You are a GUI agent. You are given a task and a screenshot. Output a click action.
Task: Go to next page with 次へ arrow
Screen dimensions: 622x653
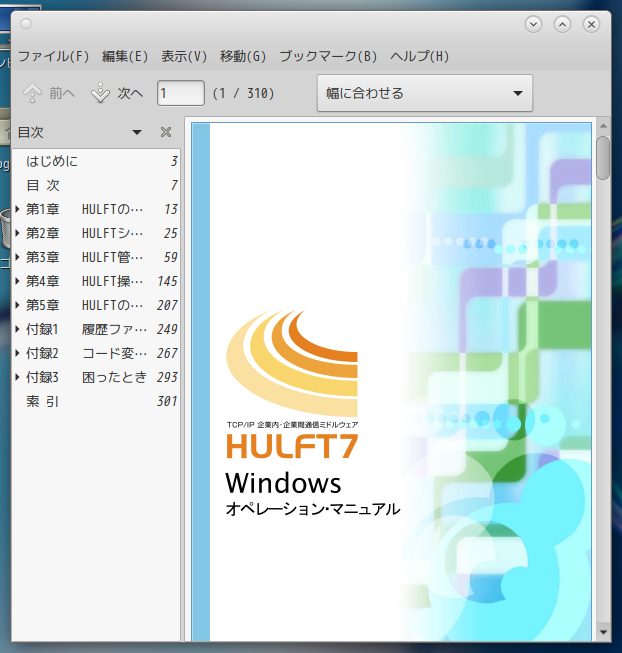point(117,93)
